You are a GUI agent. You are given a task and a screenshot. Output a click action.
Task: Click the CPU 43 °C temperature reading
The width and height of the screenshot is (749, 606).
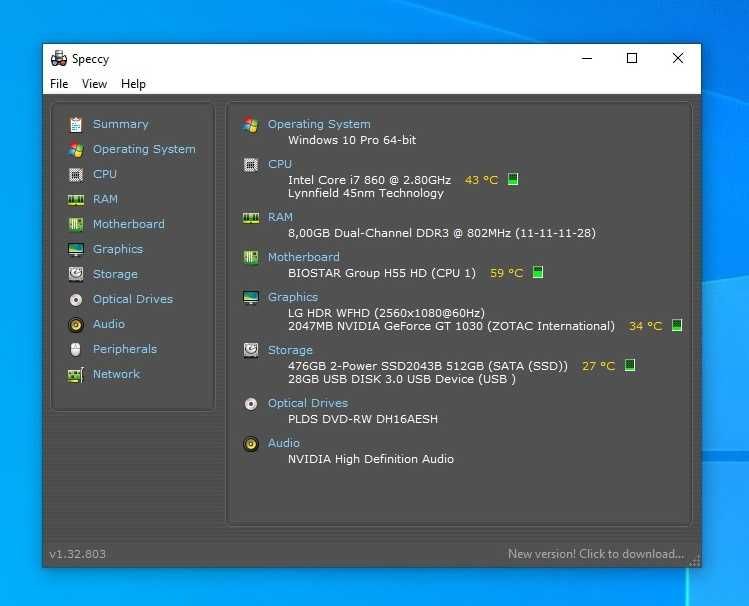tap(482, 180)
